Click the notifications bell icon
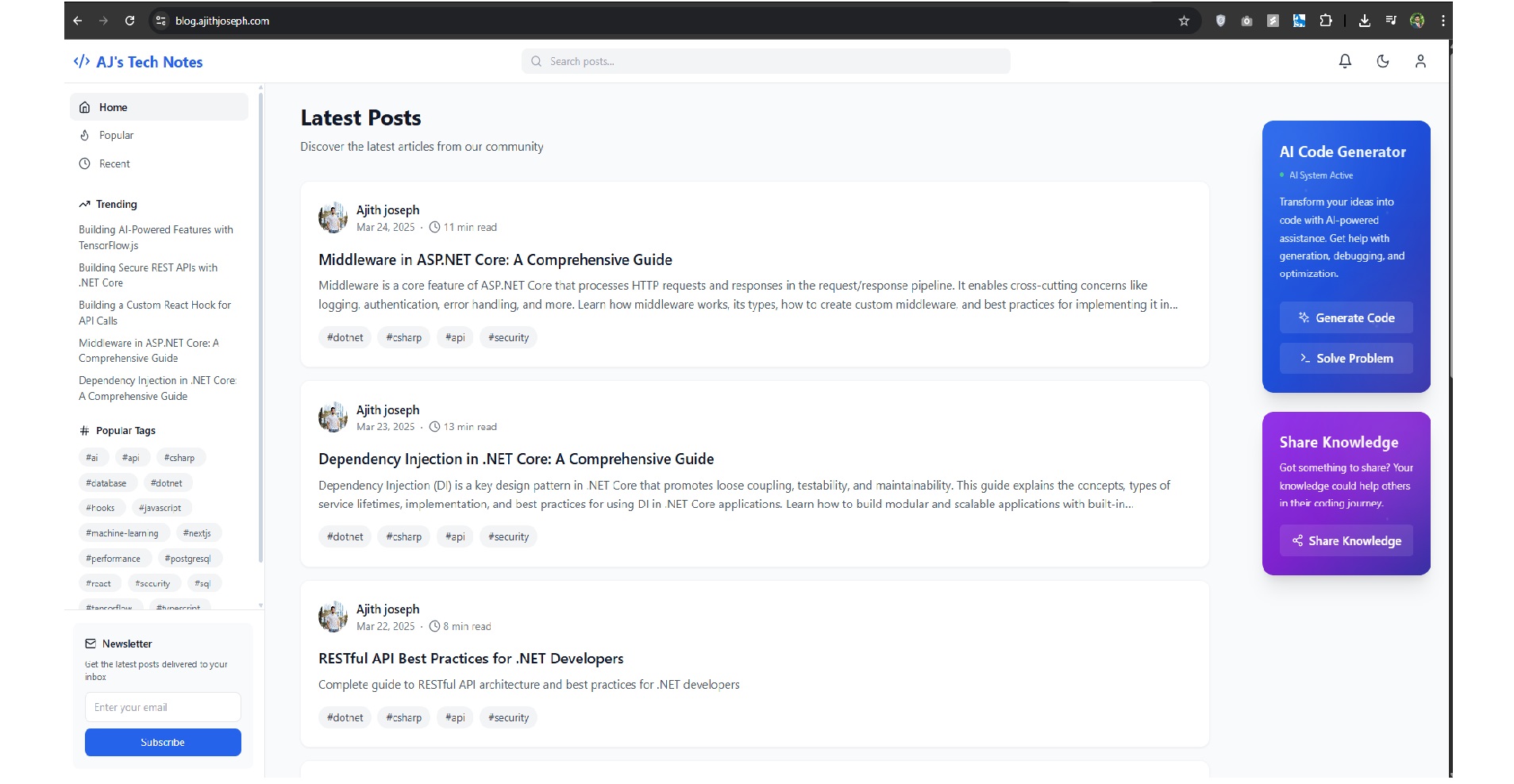This screenshot has width=1514, height=784. pos(1345,61)
